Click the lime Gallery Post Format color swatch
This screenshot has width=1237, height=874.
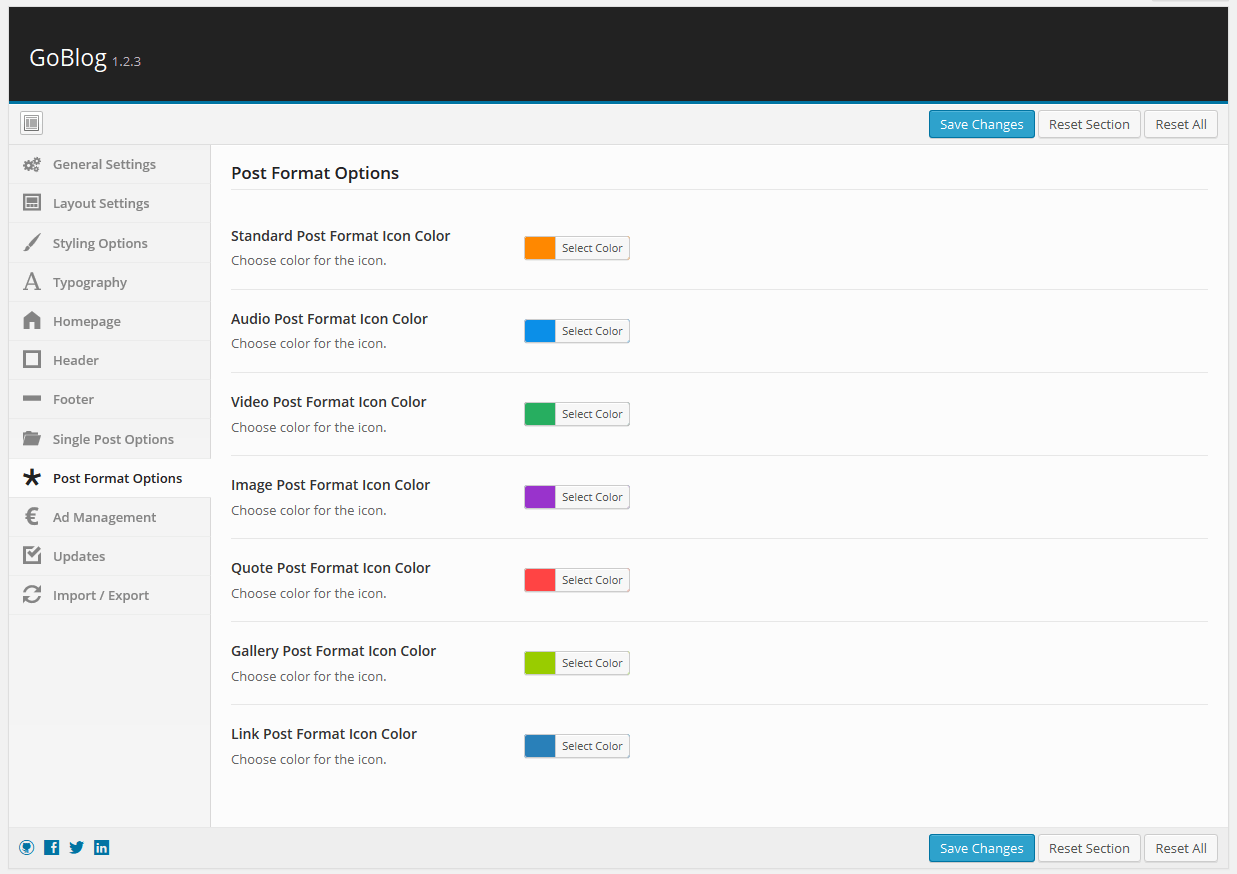tap(540, 663)
